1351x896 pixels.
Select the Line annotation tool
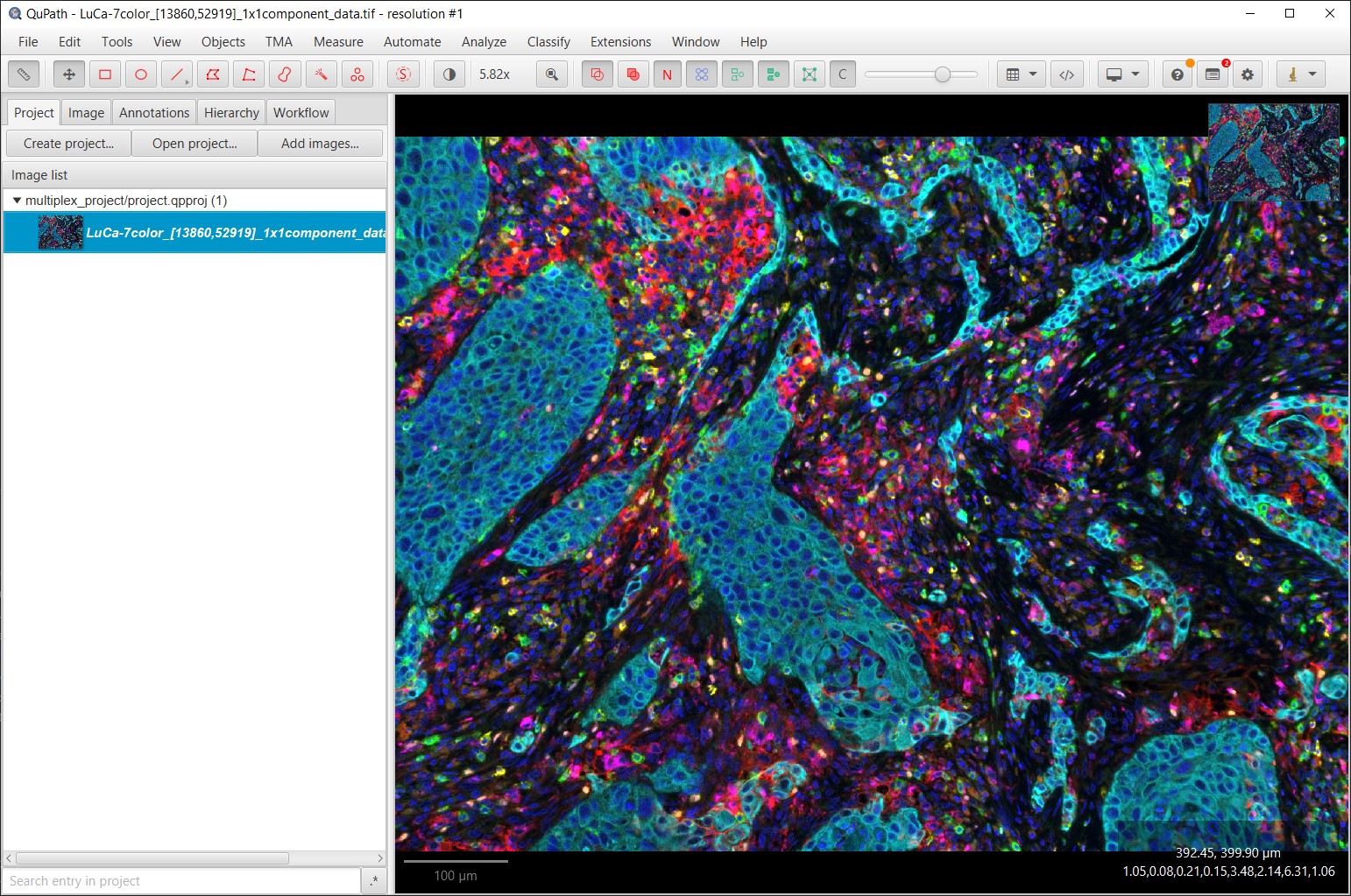(x=177, y=74)
